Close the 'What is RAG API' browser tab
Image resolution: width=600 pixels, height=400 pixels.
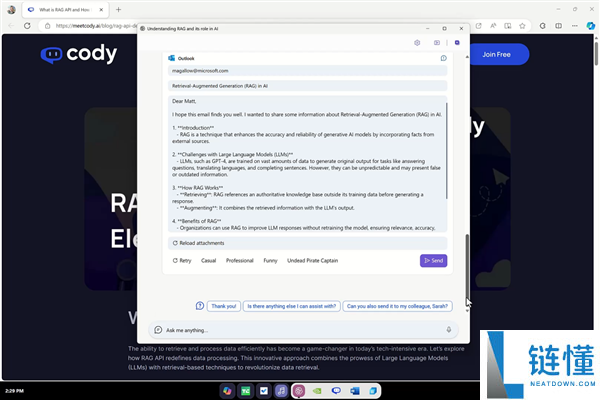click(x=101, y=10)
